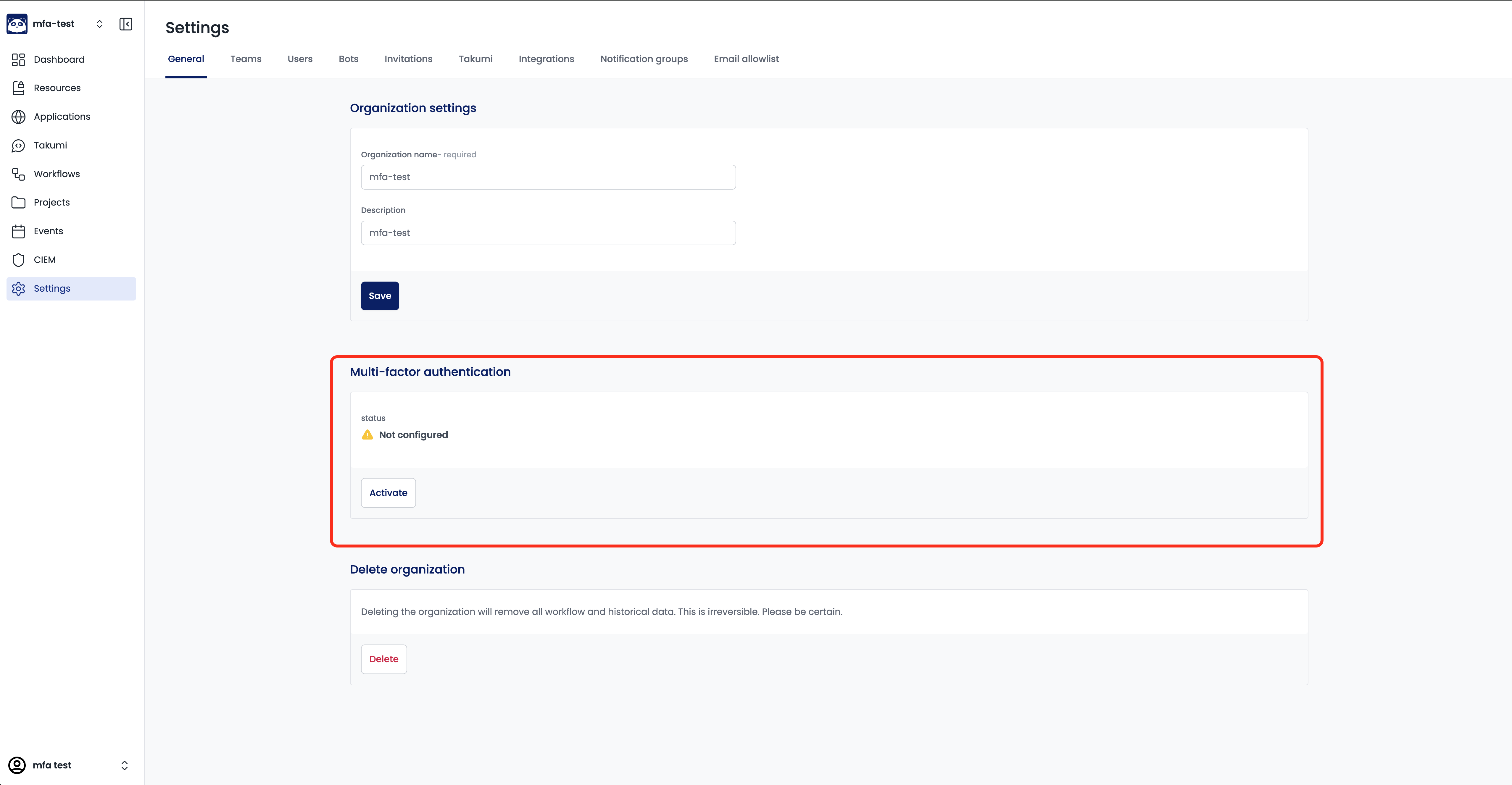Click the Workflows icon in the sidebar
Image resolution: width=1512 pixels, height=785 pixels.
point(18,174)
